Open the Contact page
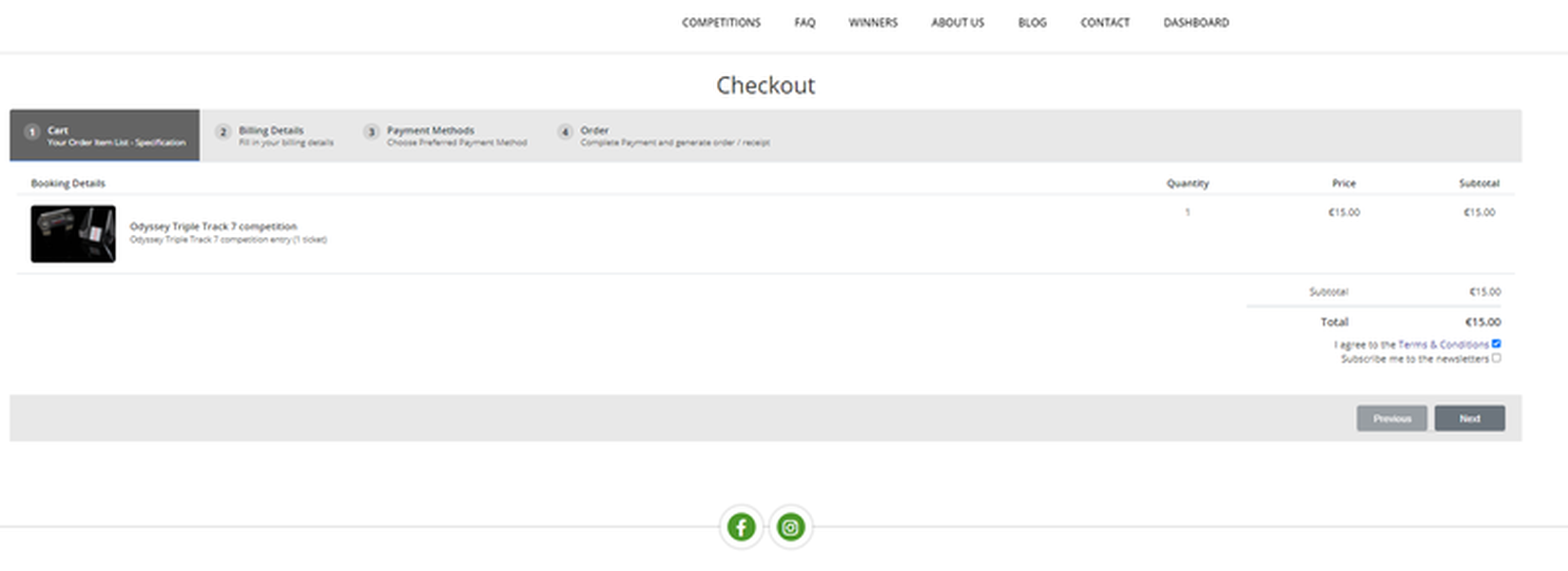Image resolution: width=1568 pixels, height=571 pixels. point(1105,23)
